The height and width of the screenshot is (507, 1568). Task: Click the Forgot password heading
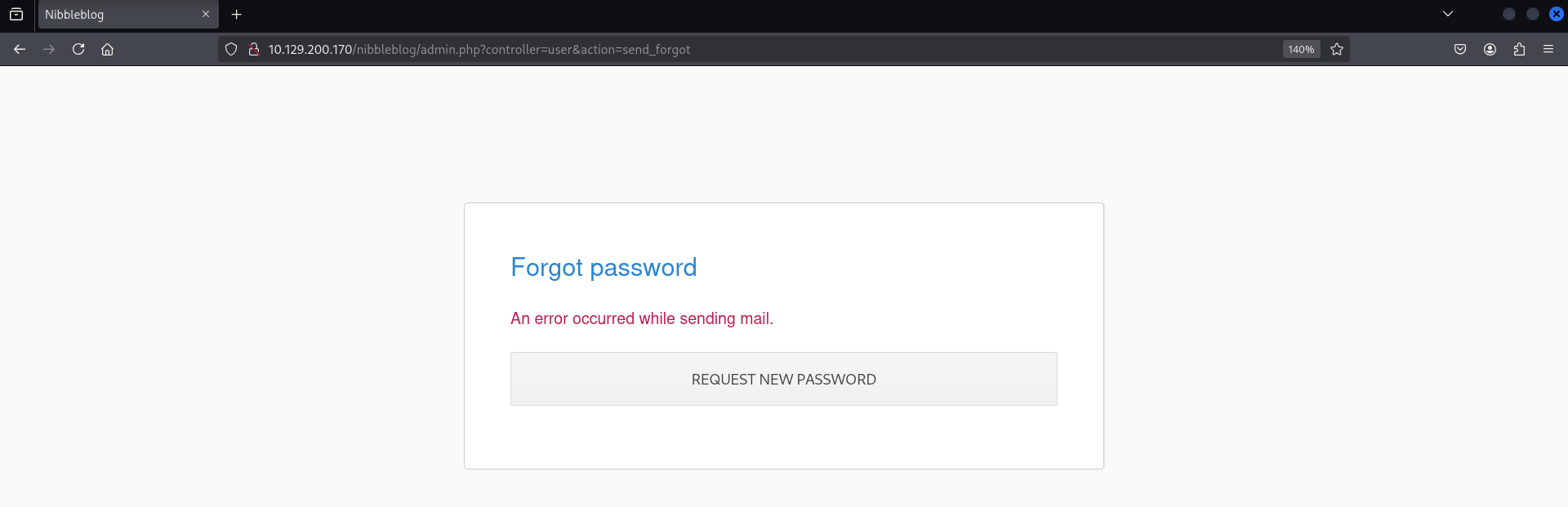coord(604,268)
